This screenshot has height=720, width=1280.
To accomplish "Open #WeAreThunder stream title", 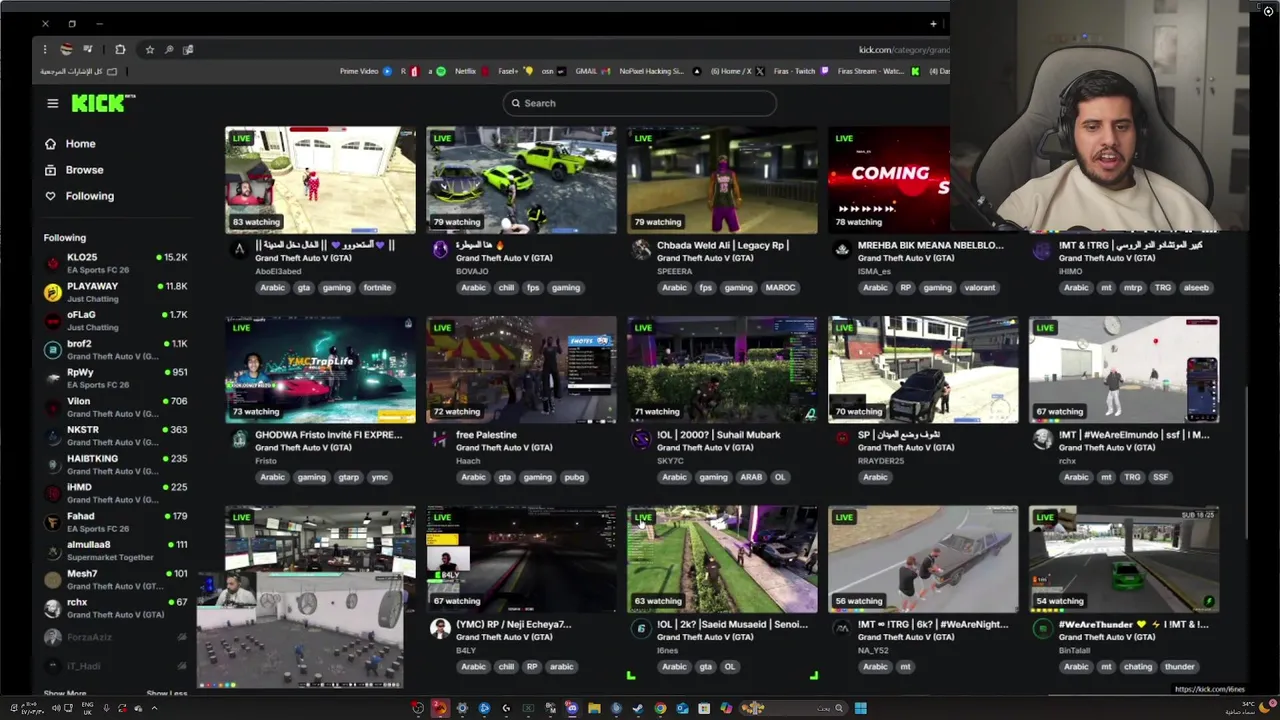I will click(1133, 624).
